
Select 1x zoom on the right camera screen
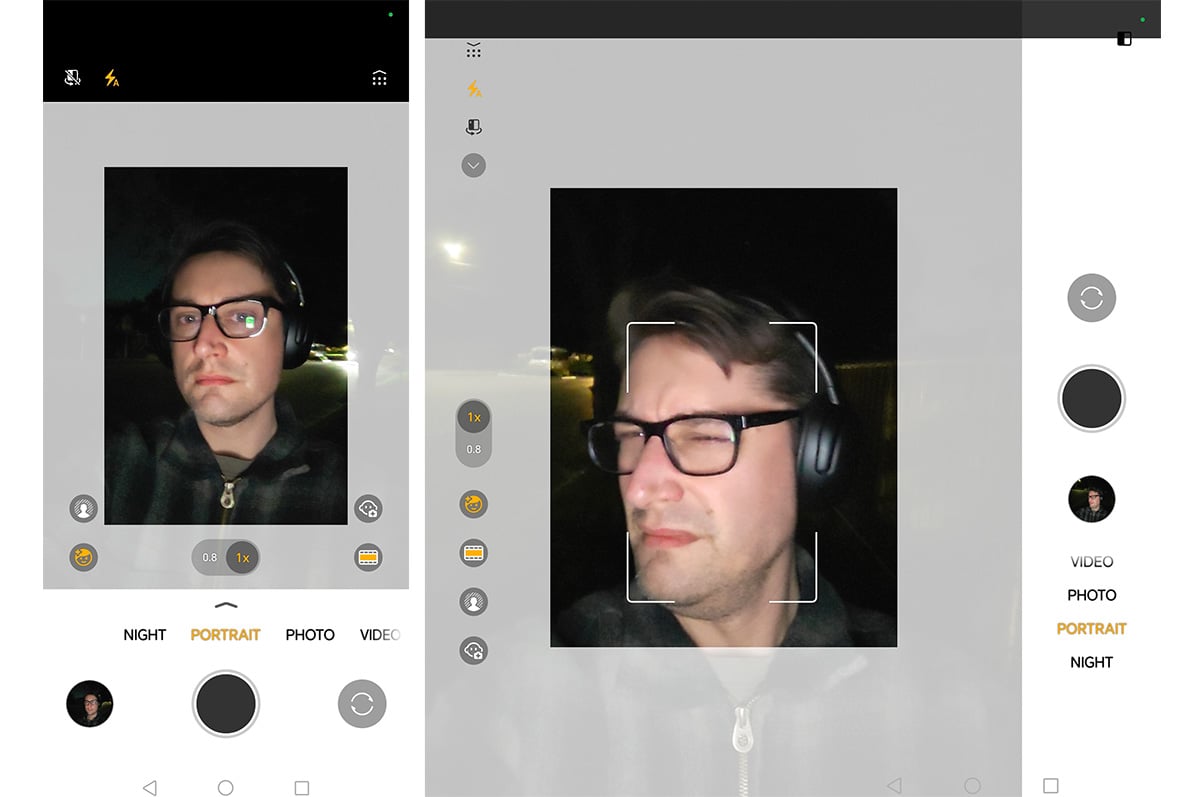pos(474,417)
